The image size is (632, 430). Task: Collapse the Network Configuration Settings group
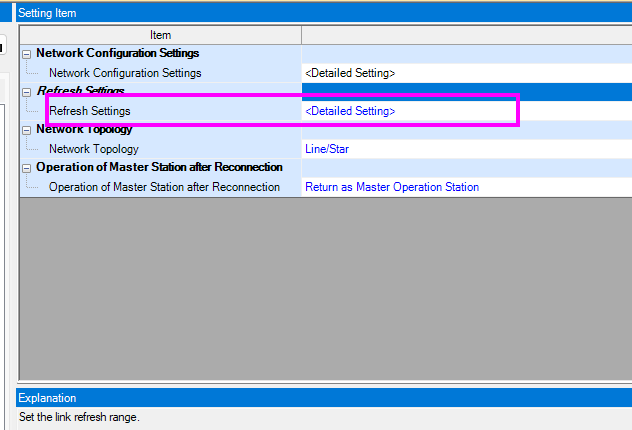pyautogui.click(x=27, y=54)
